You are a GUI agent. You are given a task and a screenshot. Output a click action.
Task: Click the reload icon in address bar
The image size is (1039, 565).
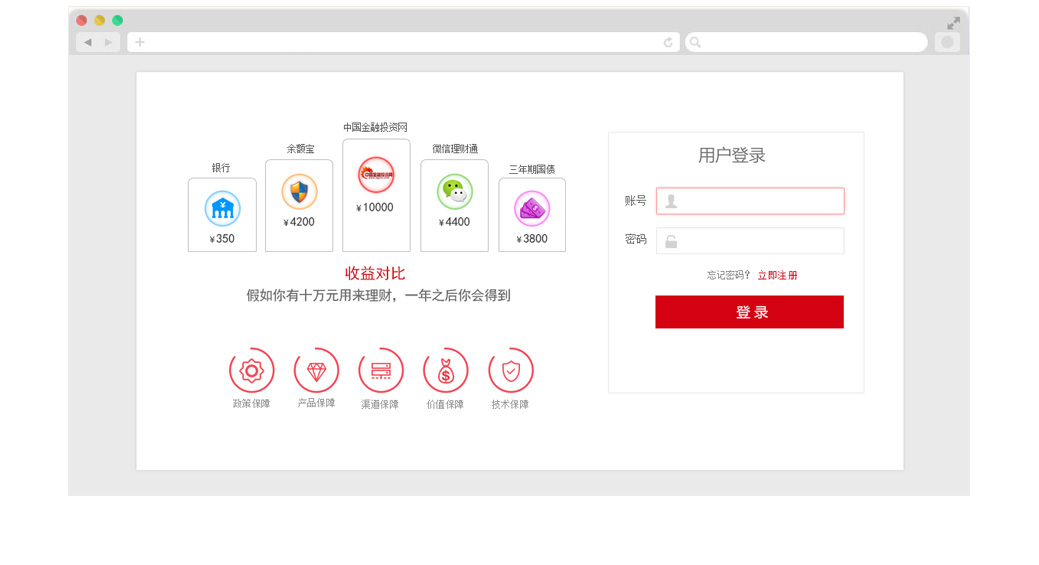[x=668, y=42]
